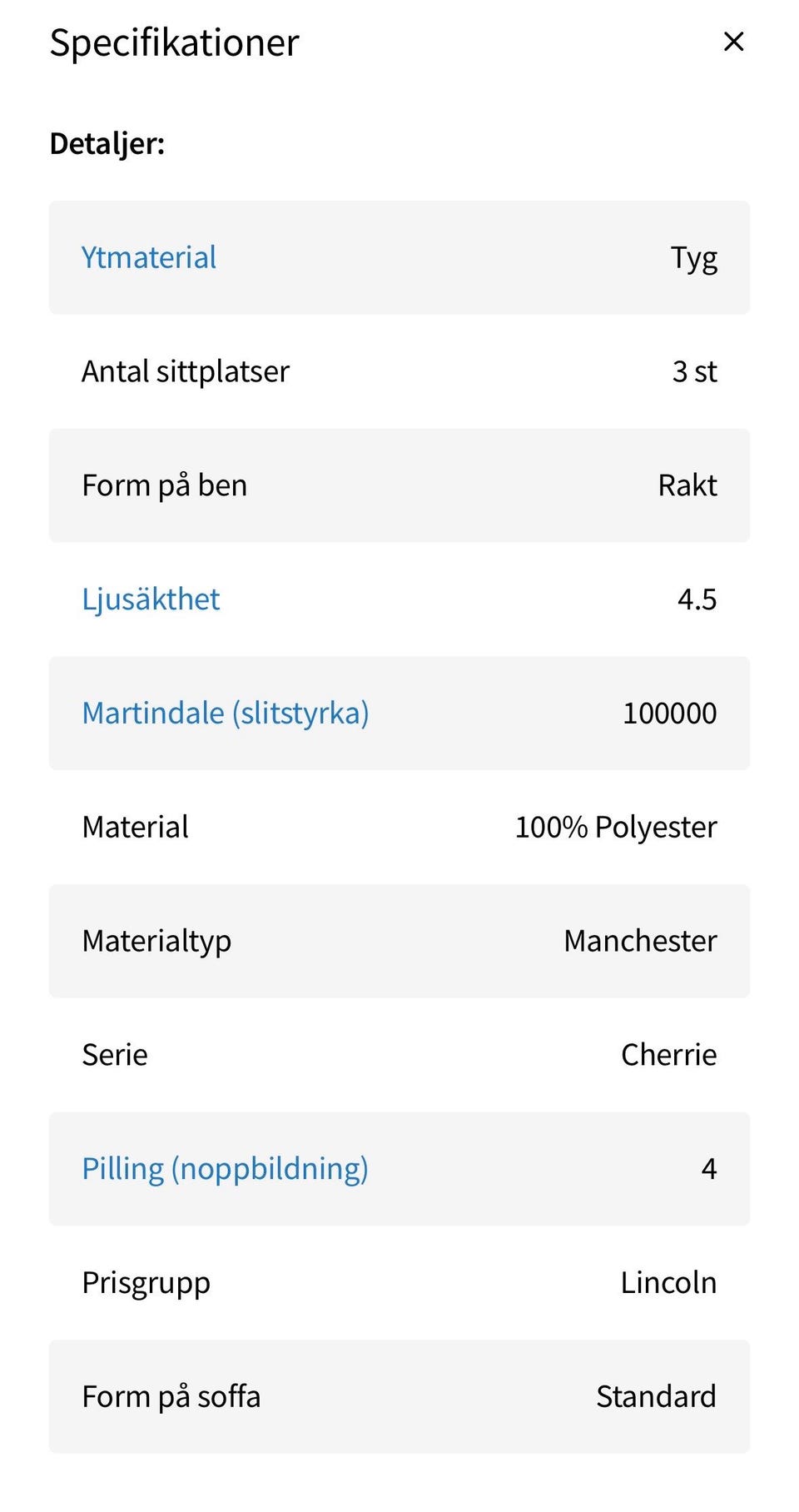Open the Ljusäkthet explanation link
The height and width of the screenshot is (1512, 799).
tap(151, 599)
